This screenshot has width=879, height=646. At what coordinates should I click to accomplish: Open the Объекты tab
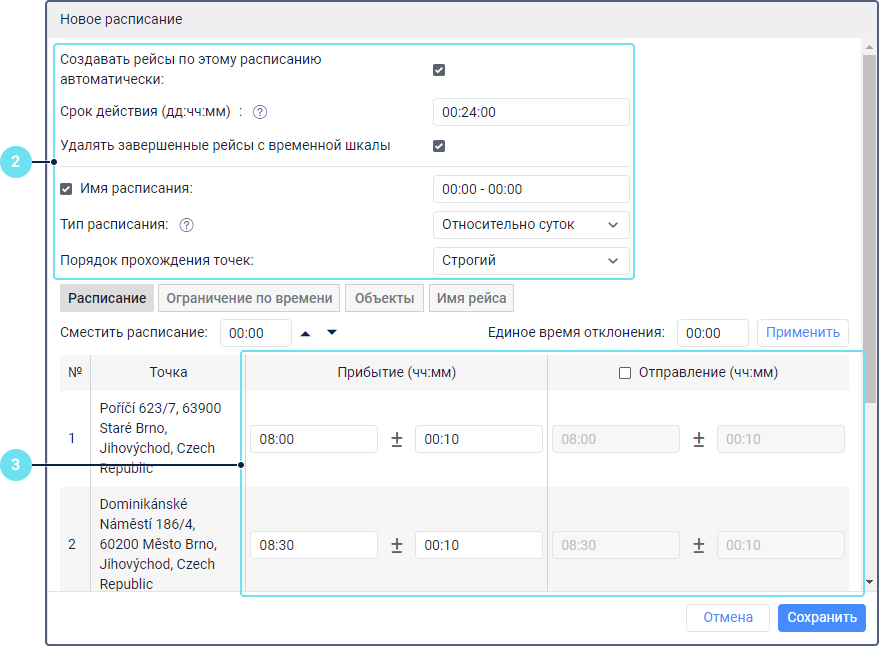(384, 298)
